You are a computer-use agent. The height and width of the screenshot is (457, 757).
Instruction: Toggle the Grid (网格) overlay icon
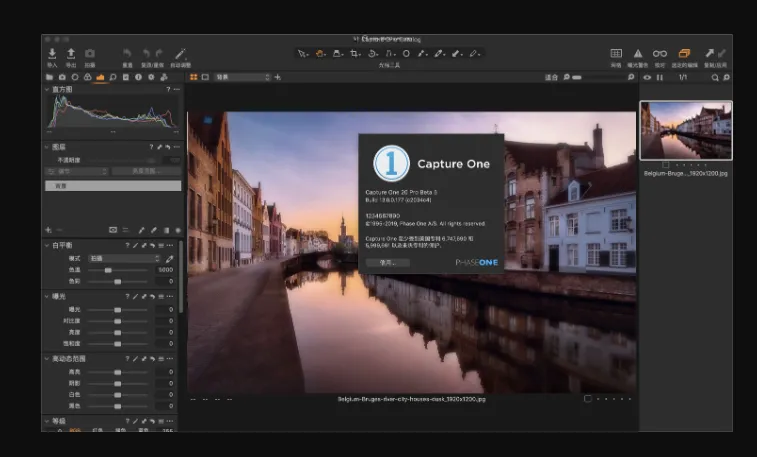coord(616,54)
